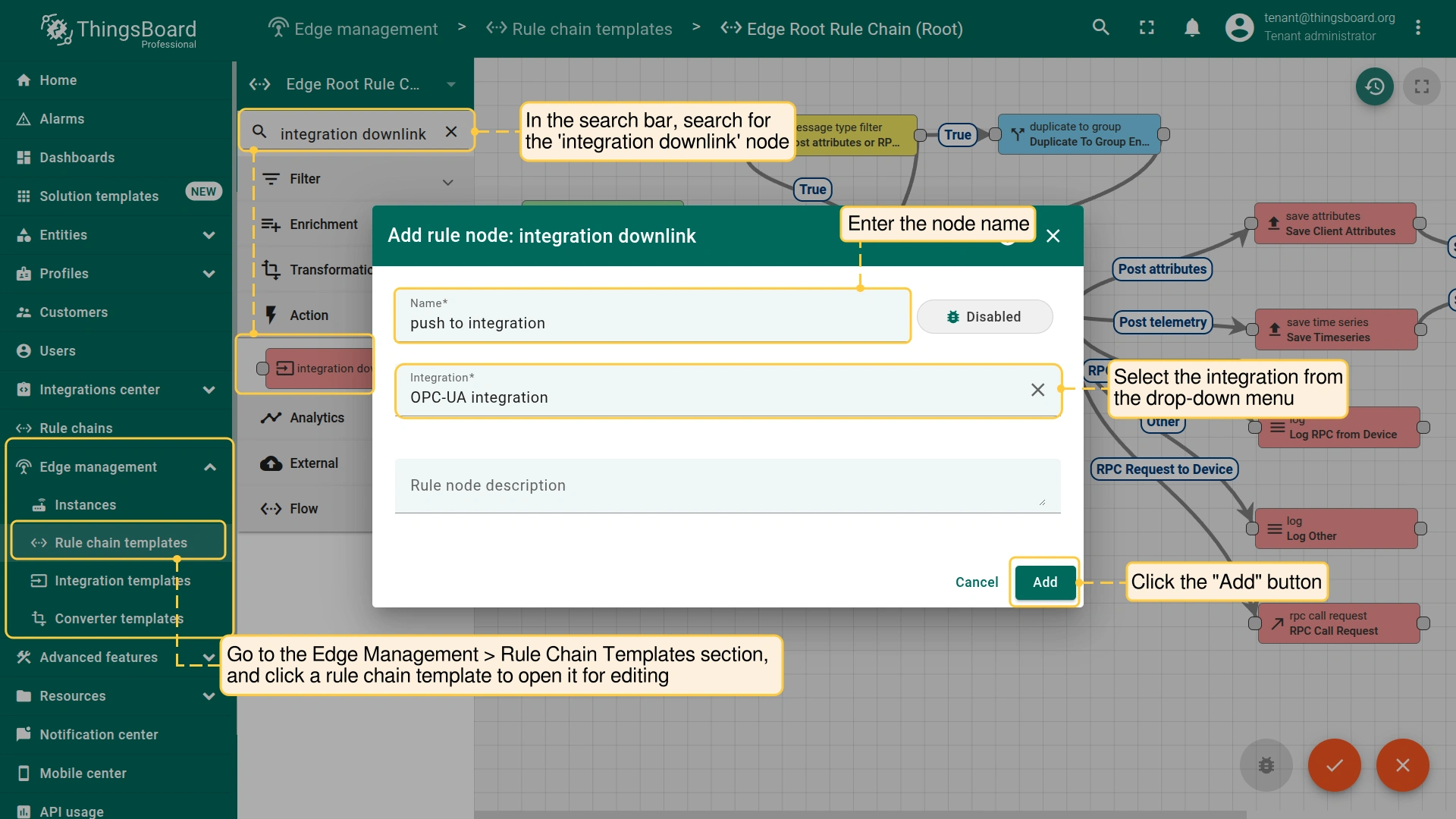Open the Edge Root Rule Chain dropdown

coord(451,84)
